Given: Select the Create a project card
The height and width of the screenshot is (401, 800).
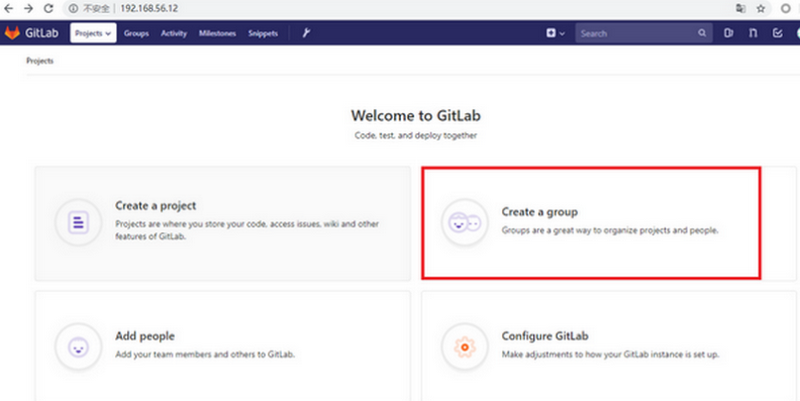Looking at the screenshot, I should click(x=222, y=223).
